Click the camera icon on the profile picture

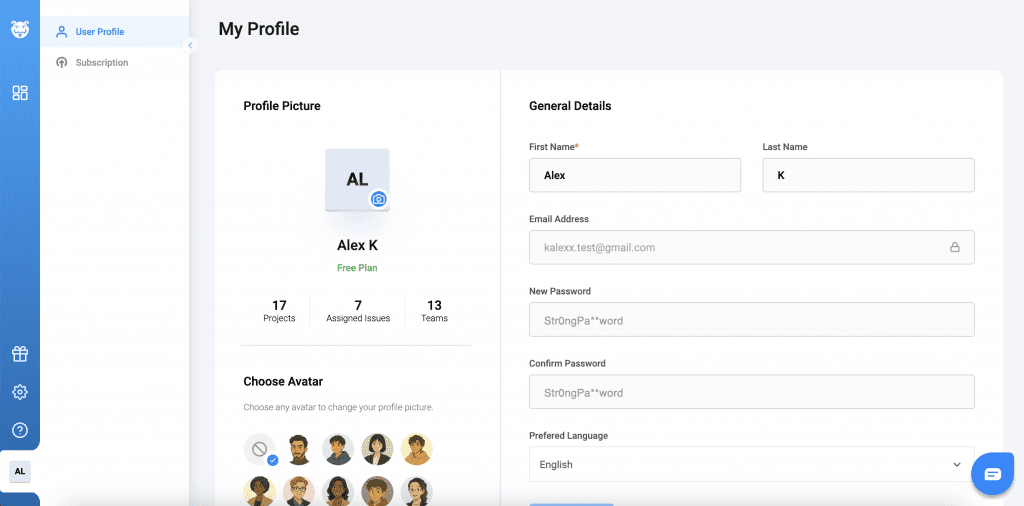(379, 199)
